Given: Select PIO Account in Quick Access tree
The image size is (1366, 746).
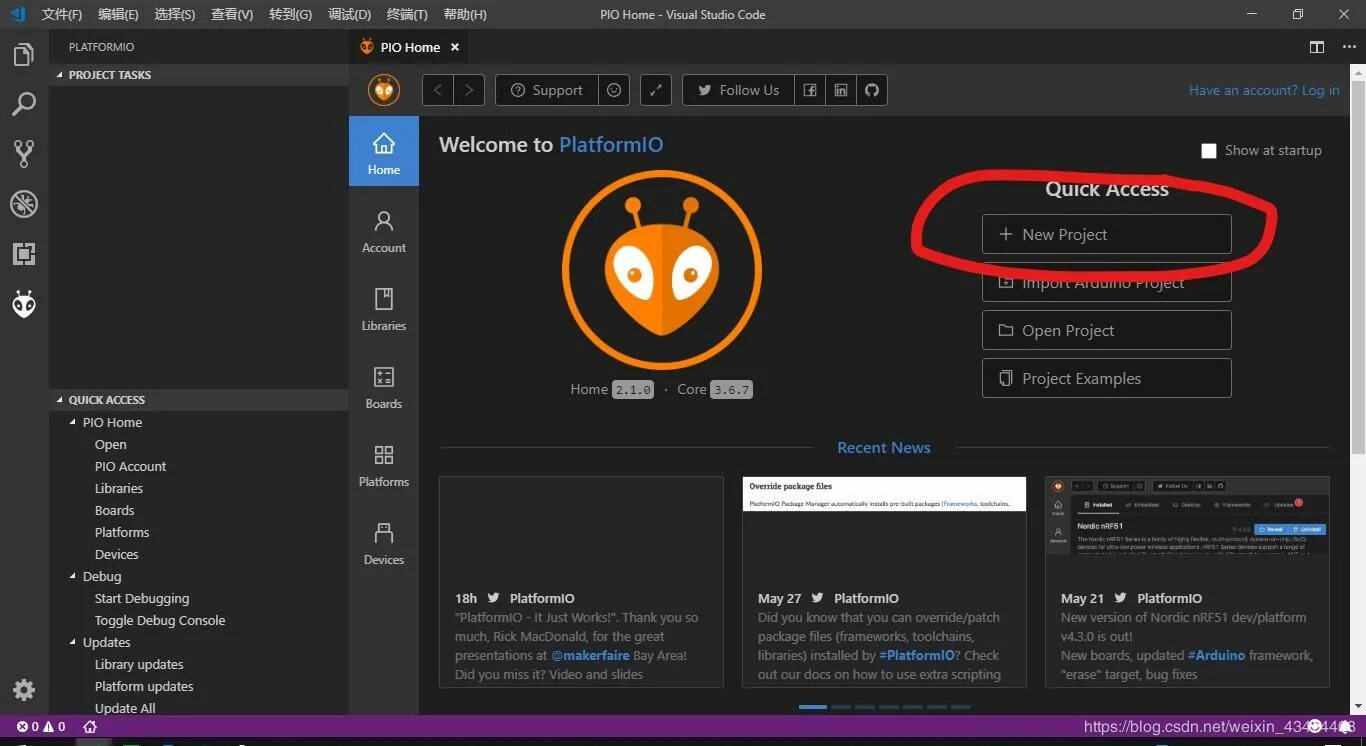Looking at the screenshot, I should (130, 466).
